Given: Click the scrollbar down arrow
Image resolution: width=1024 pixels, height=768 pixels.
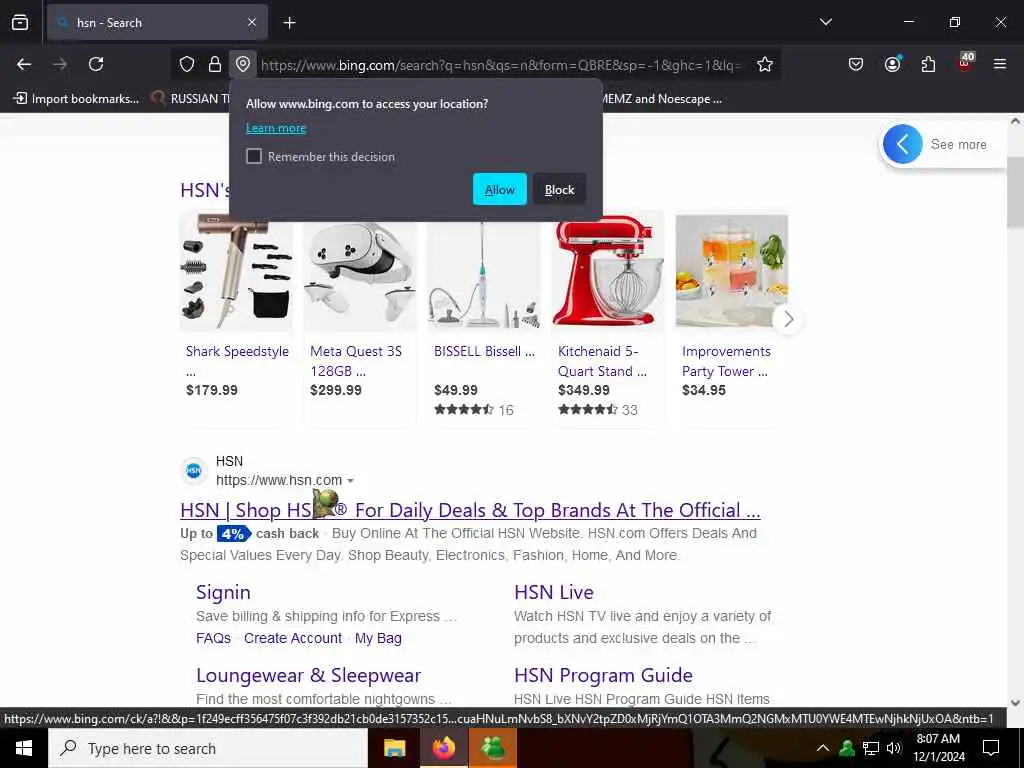Looking at the screenshot, I should 1016,703.
